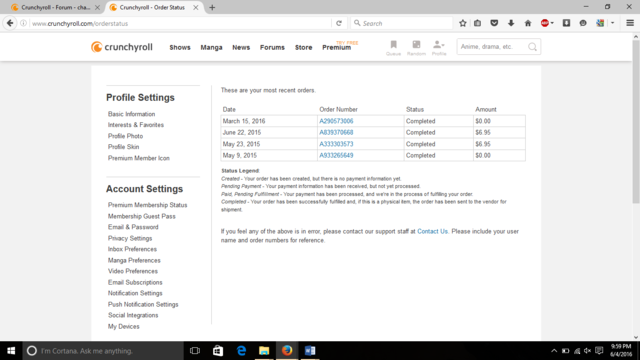Open the Downloads arrow icon
The height and width of the screenshot is (360, 640).
tap(511, 23)
